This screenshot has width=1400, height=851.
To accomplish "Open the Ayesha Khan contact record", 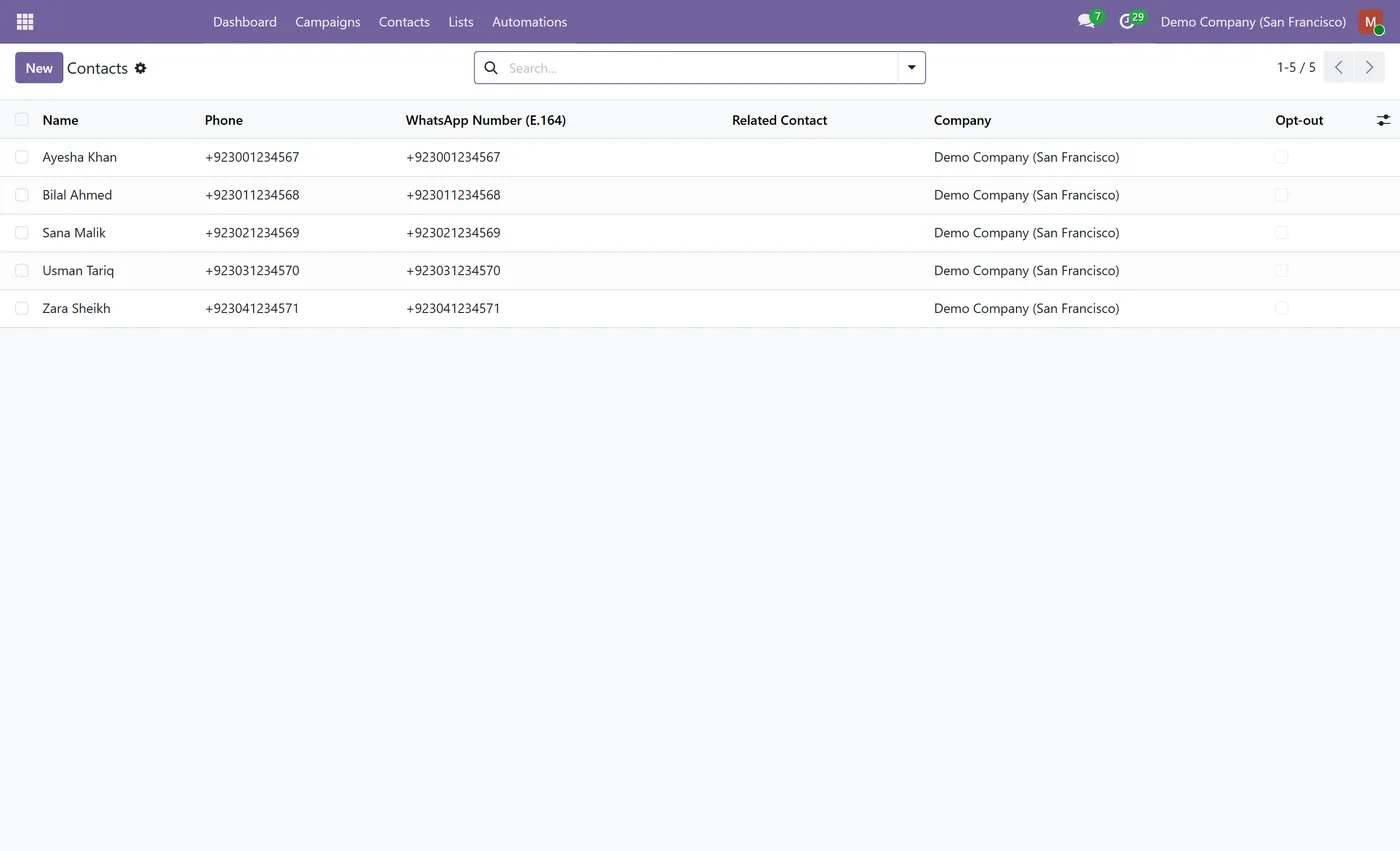I will click(x=80, y=157).
